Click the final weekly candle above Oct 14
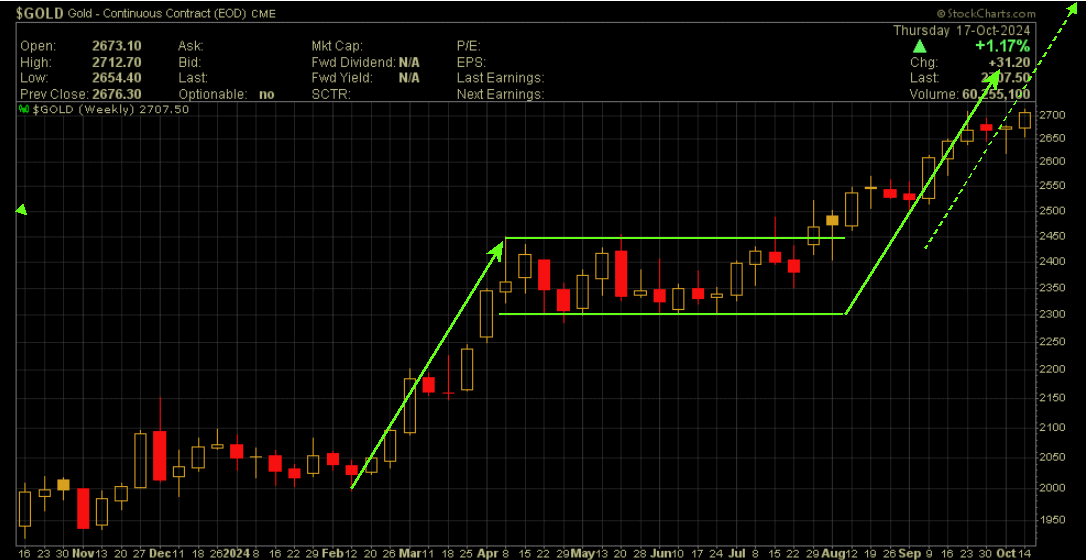This screenshot has height=560, width=1086. coord(1024,120)
